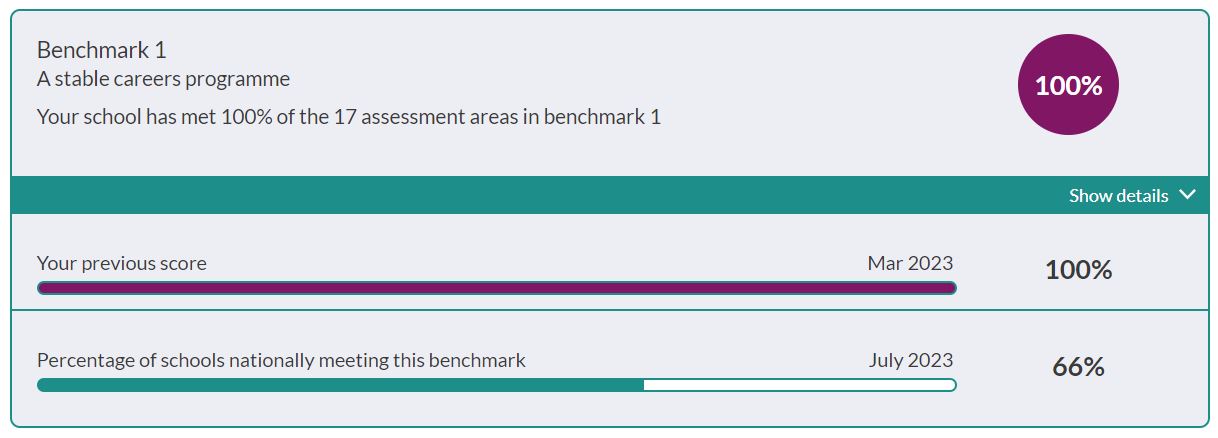Viewport: 1218px width, 438px height.
Task: Click the Benchmark 1 card header area
Action: [x=609, y=94]
